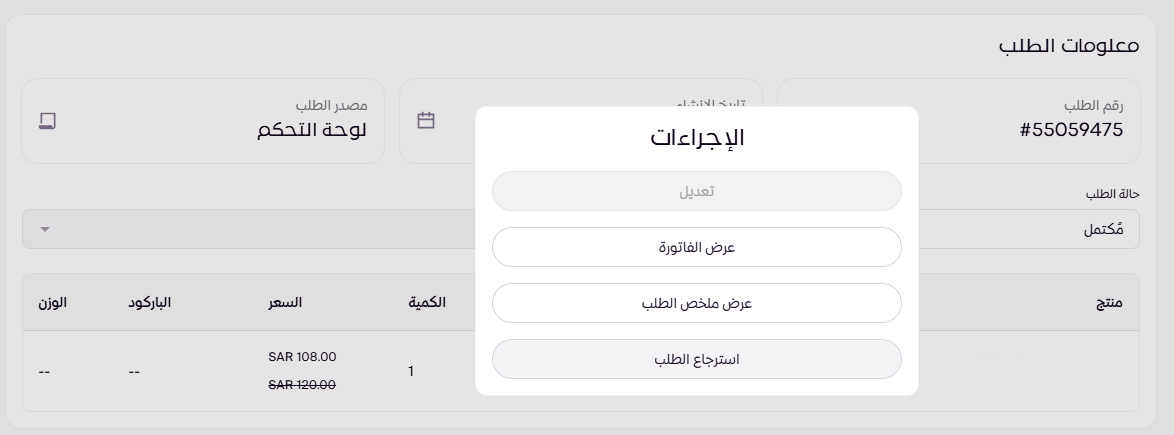Open the invoice via عرض الفاتورة
The width and height of the screenshot is (1174, 435).
coord(697,247)
